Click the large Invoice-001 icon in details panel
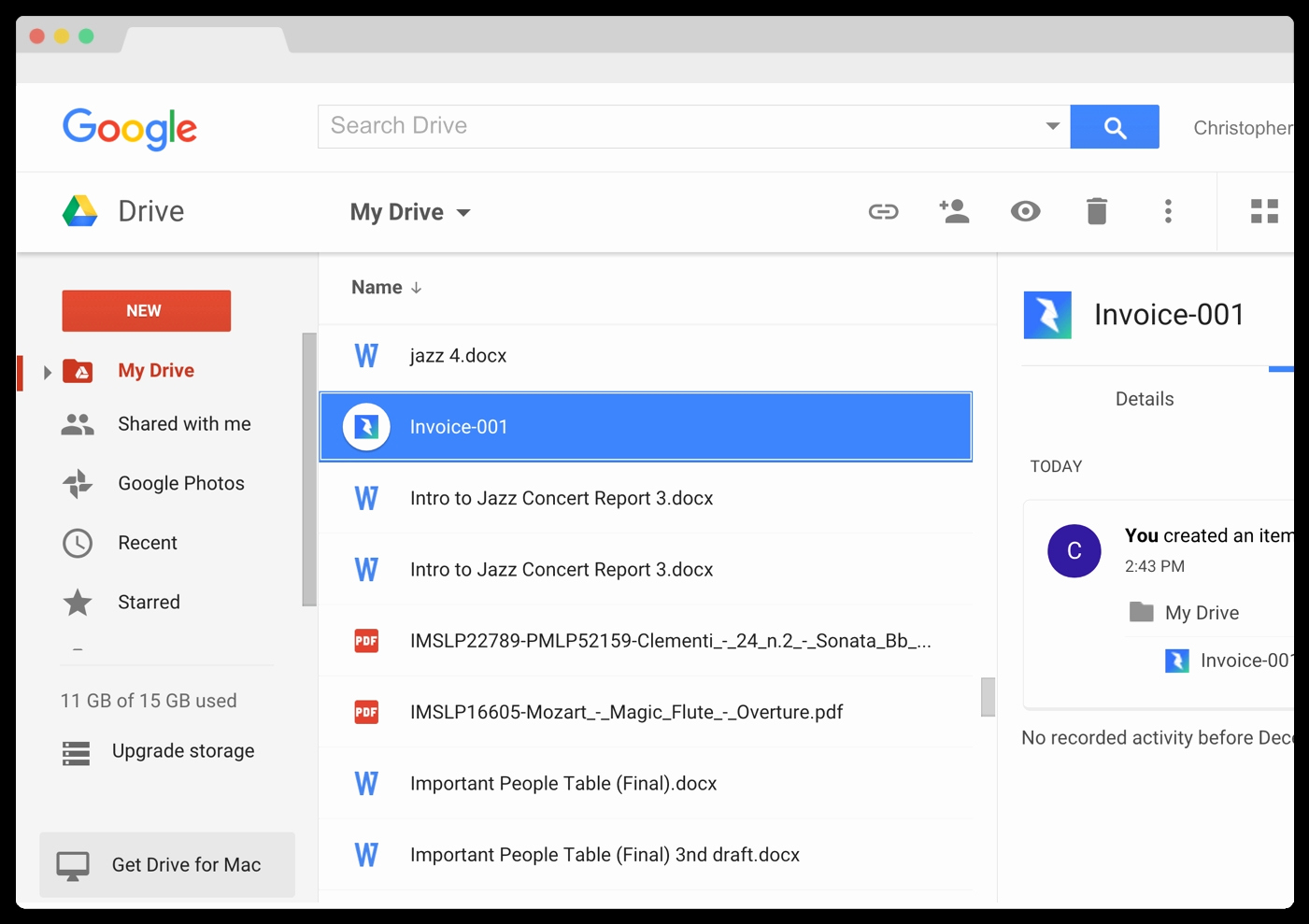 click(x=1047, y=315)
